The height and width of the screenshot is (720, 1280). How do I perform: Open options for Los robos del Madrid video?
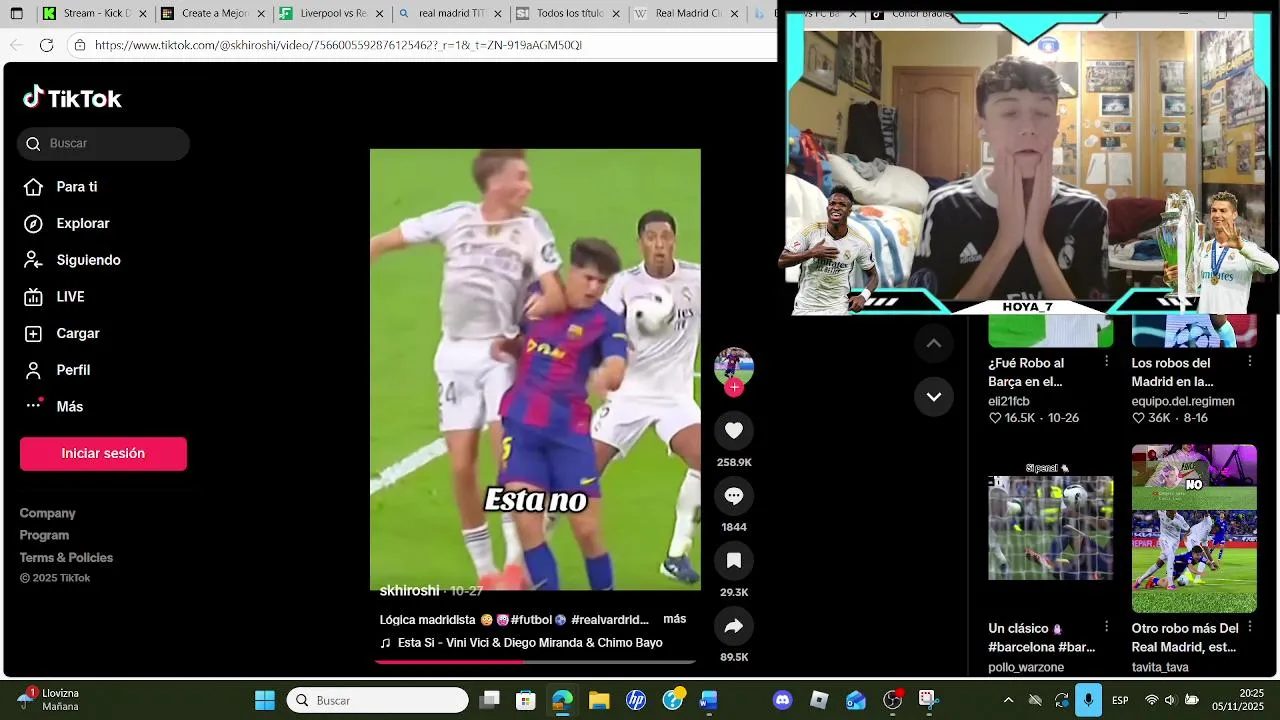(1249, 361)
